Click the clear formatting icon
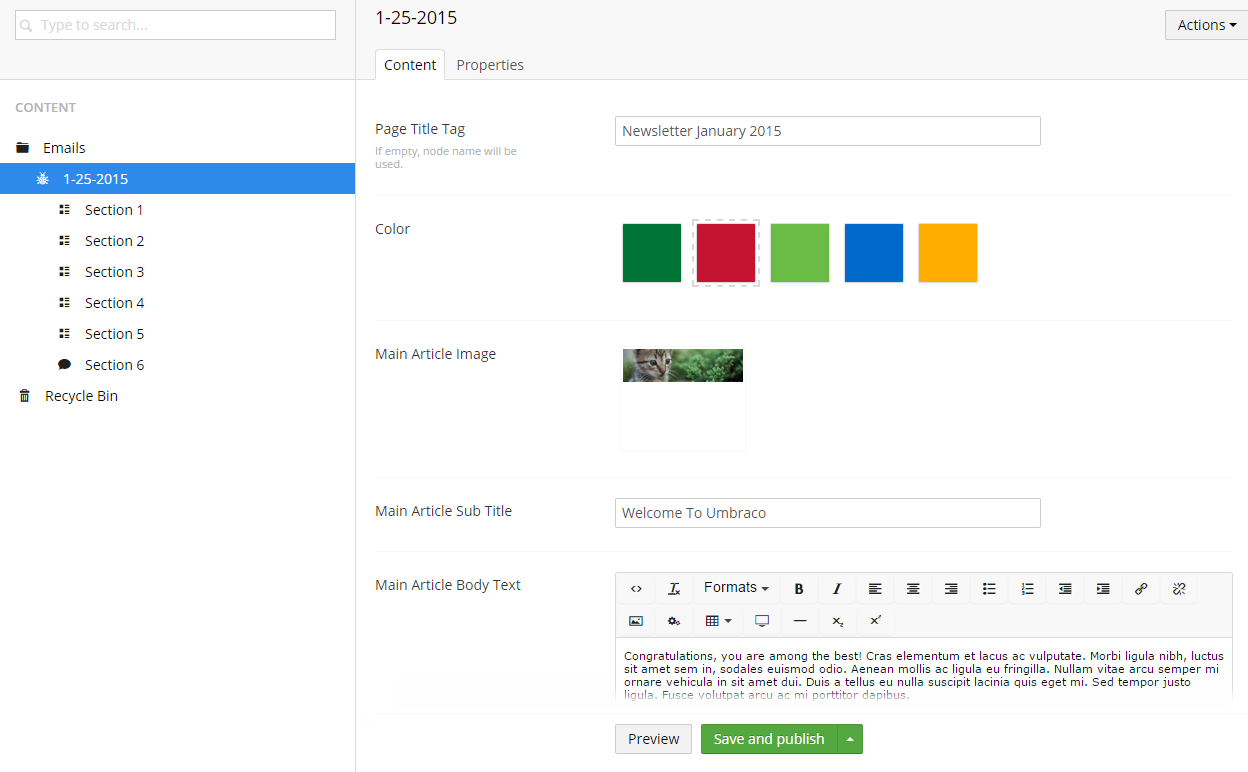This screenshot has height=772, width=1248. click(x=674, y=589)
